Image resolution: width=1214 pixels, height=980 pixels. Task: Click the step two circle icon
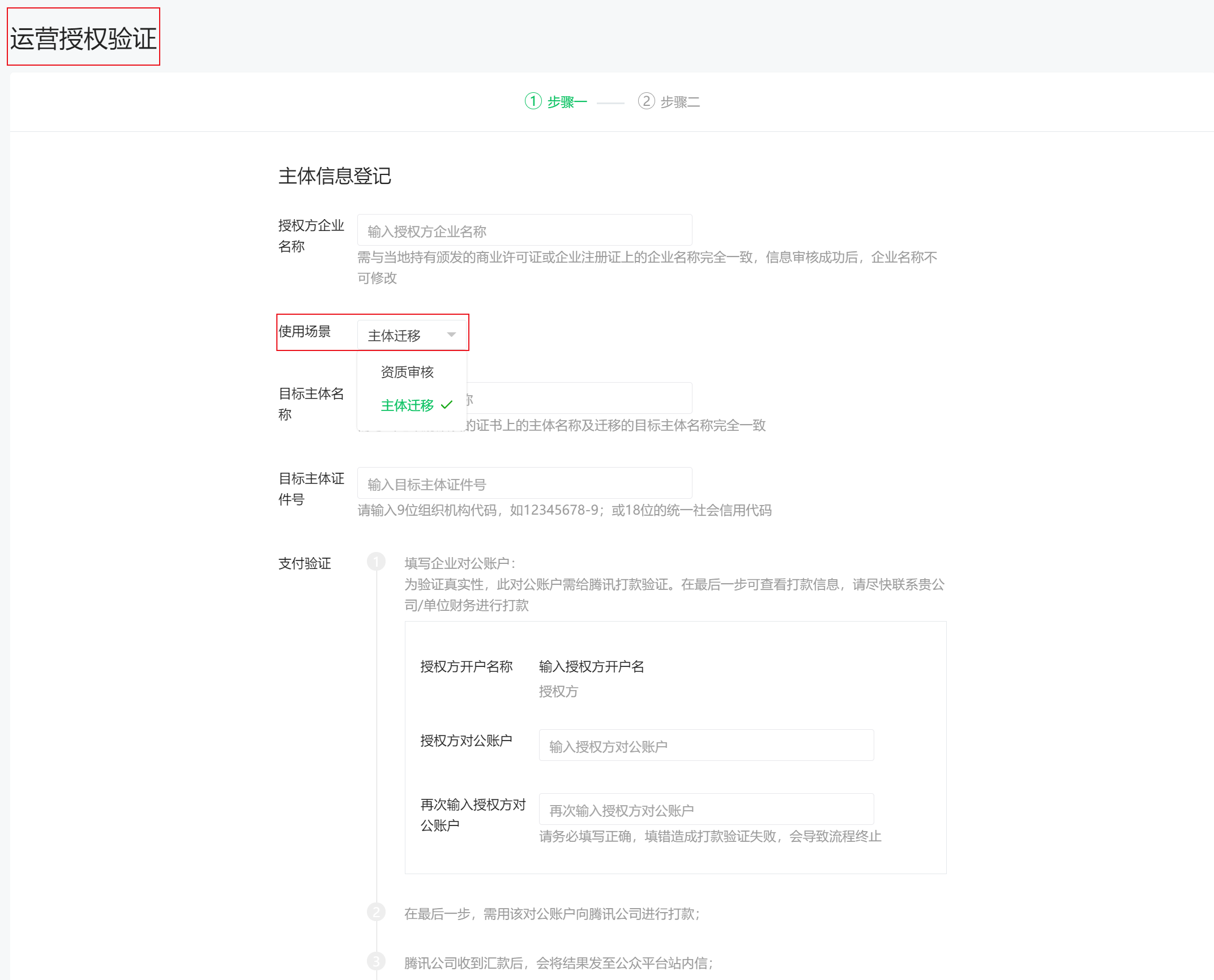pyautogui.click(x=646, y=101)
